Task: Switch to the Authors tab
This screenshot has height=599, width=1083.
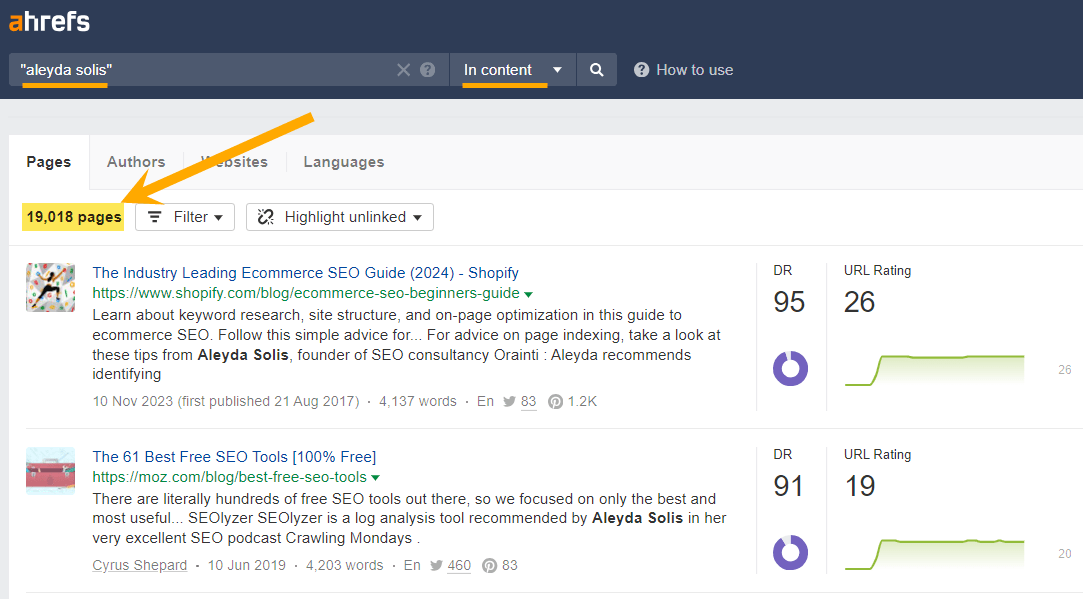Action: coord(135,161)
